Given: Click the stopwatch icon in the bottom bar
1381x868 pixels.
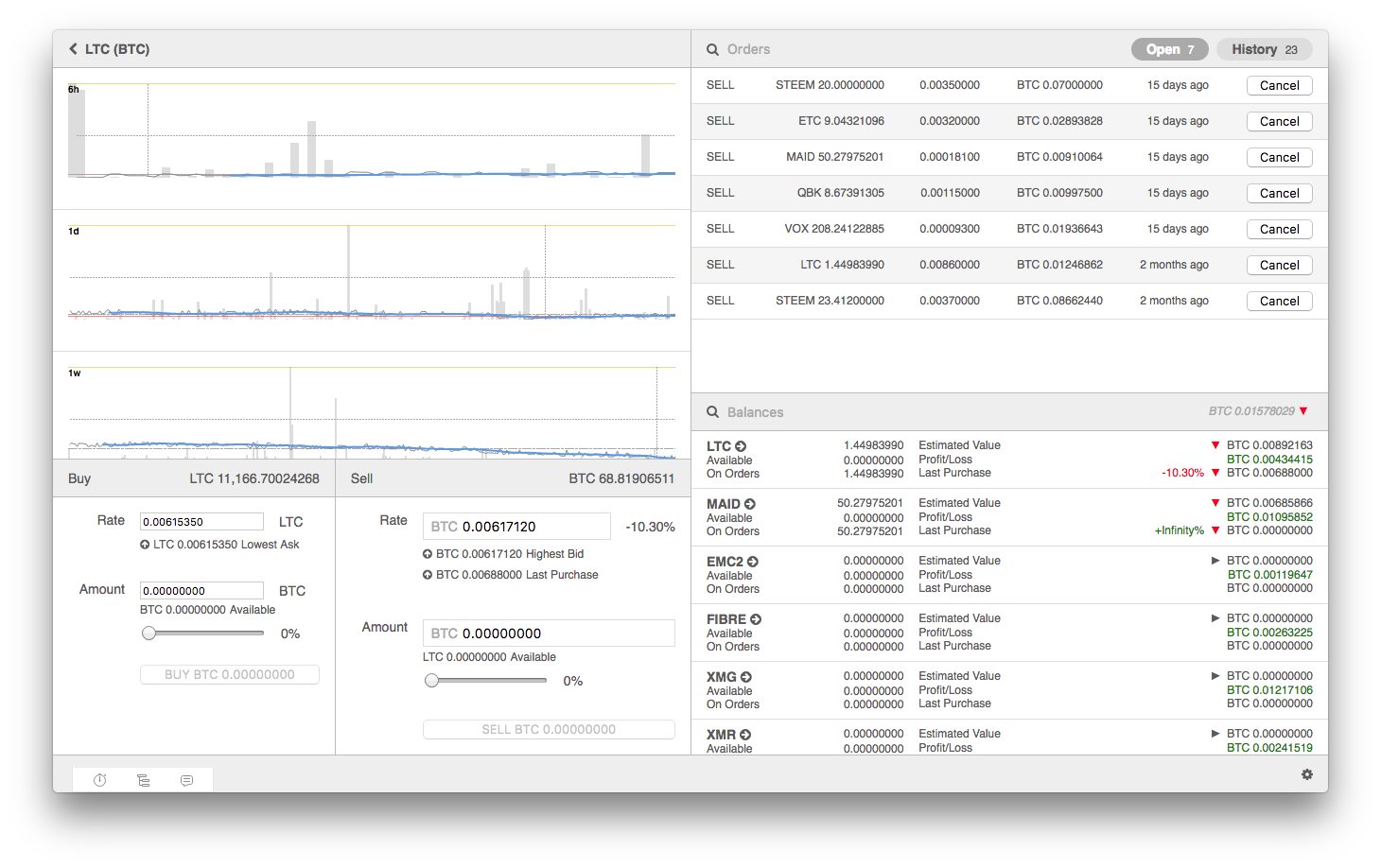Looking at the screenshot, I should [99, 780].
